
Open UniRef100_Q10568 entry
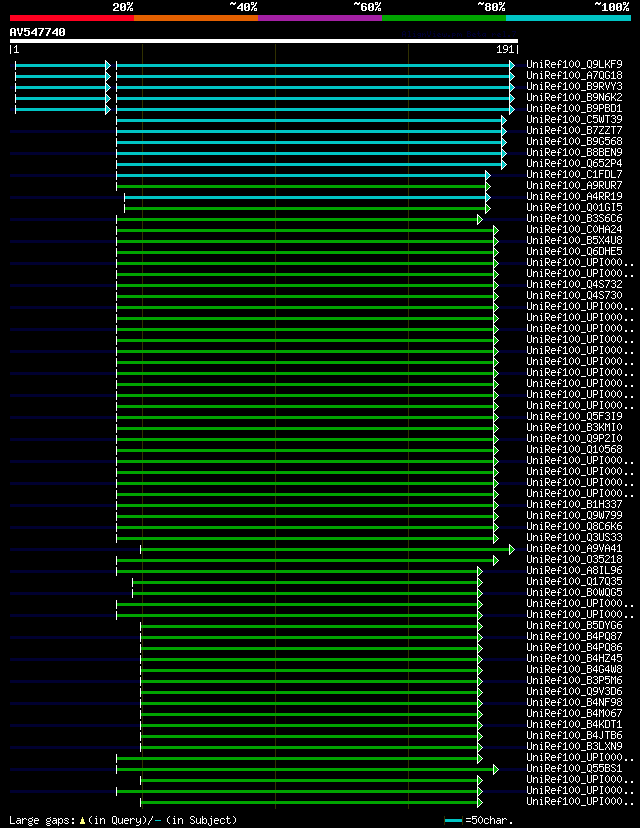(574, 449)
